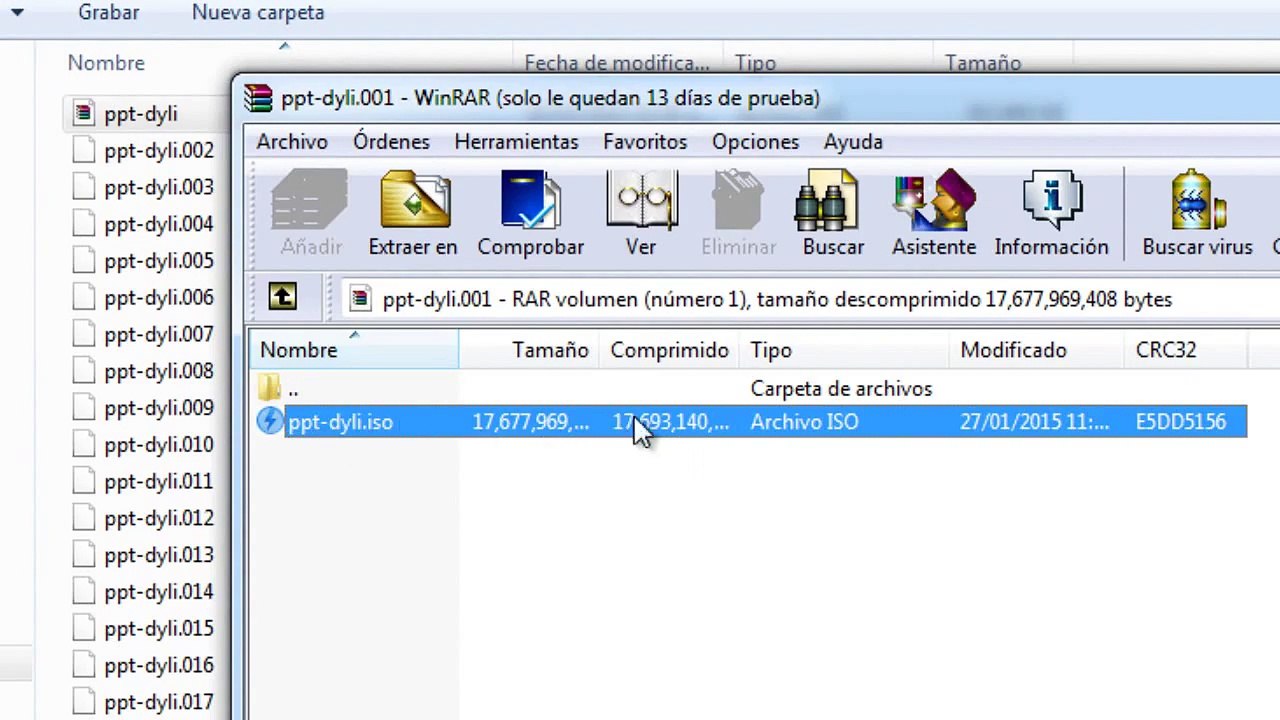Click the CRC32 value E5DD5156
The height and width of the screenshot is (720, 1280).
coord(1181,422)
